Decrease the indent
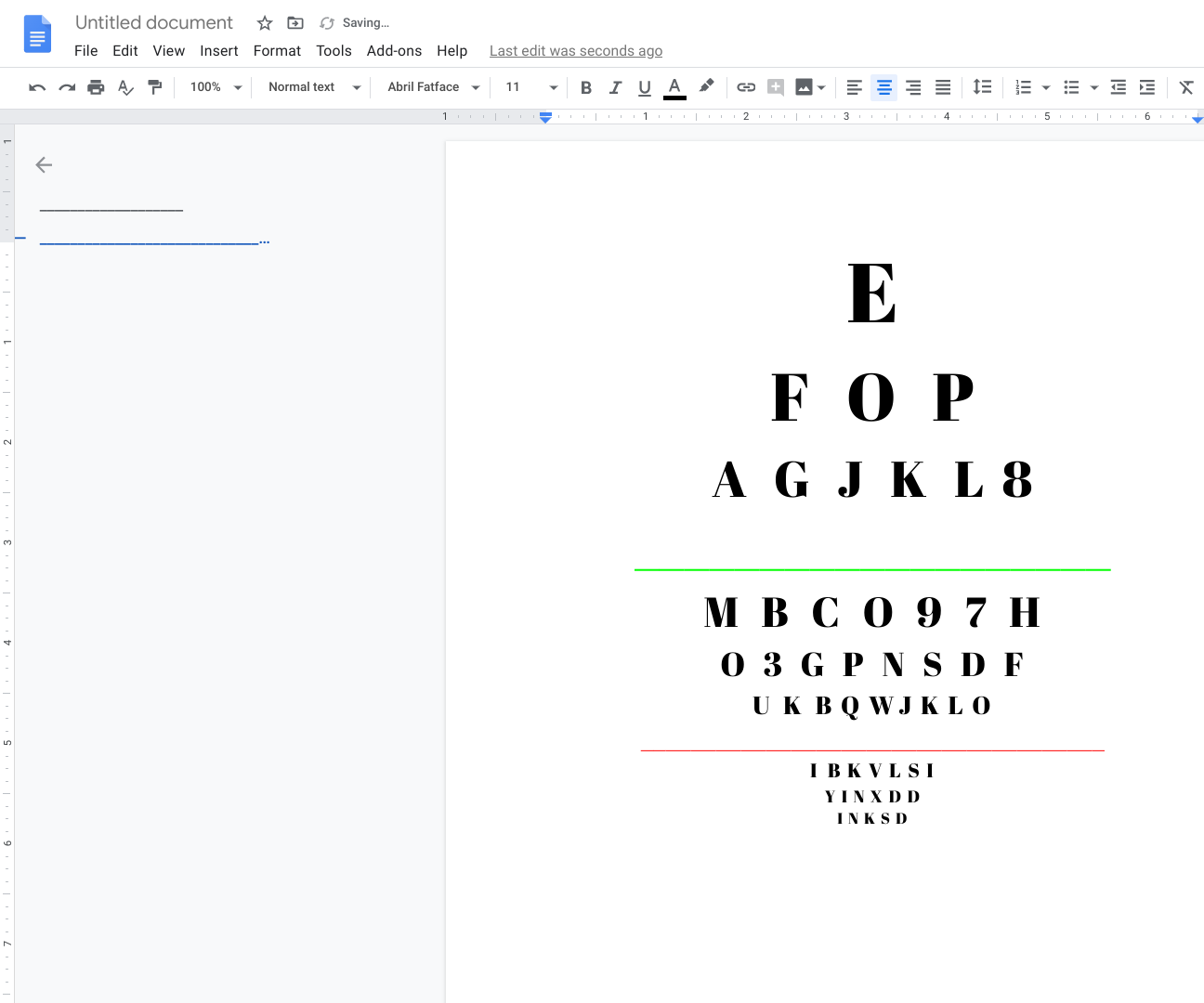 point(1119,87)
